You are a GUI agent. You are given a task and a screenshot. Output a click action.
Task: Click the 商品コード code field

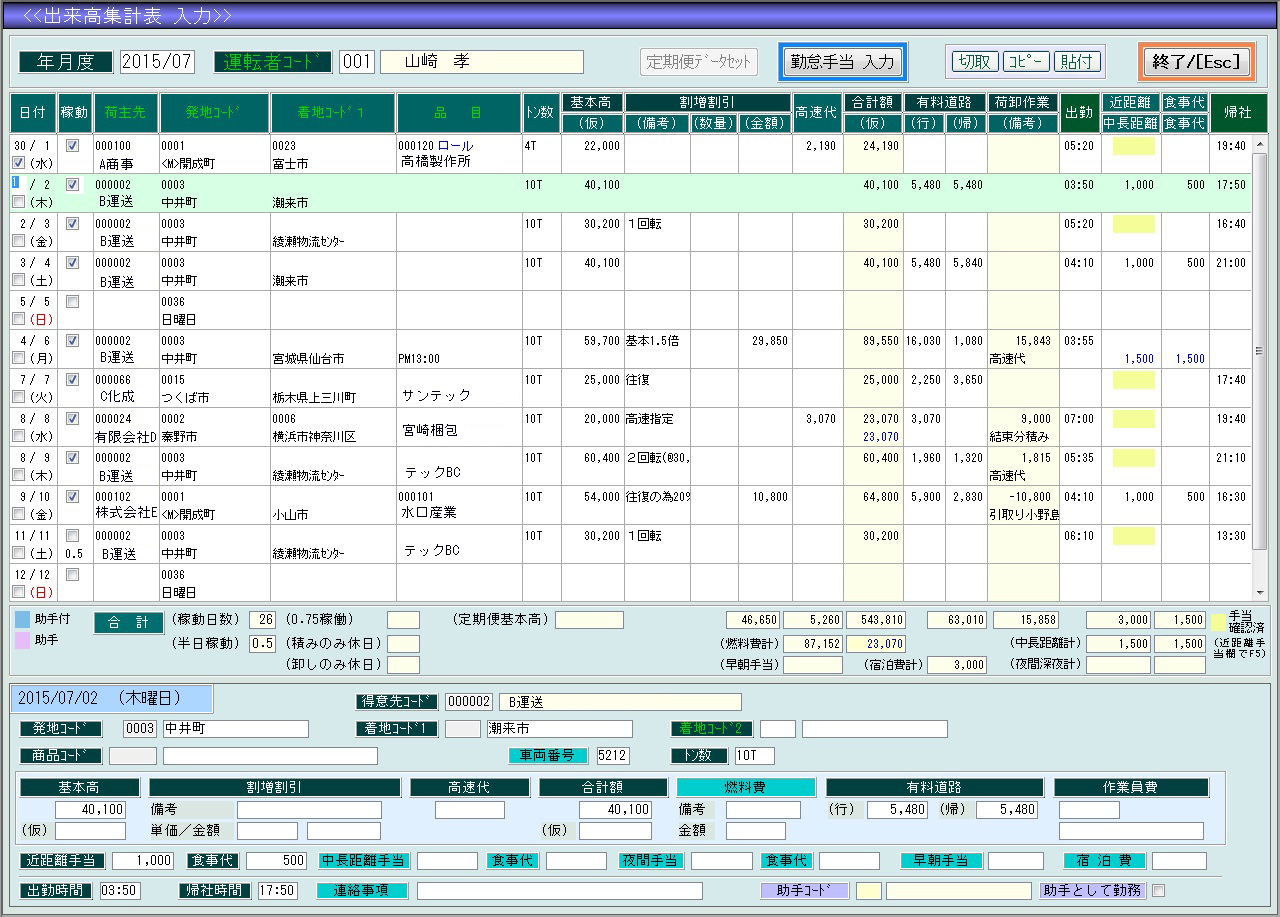click(133, 755)
